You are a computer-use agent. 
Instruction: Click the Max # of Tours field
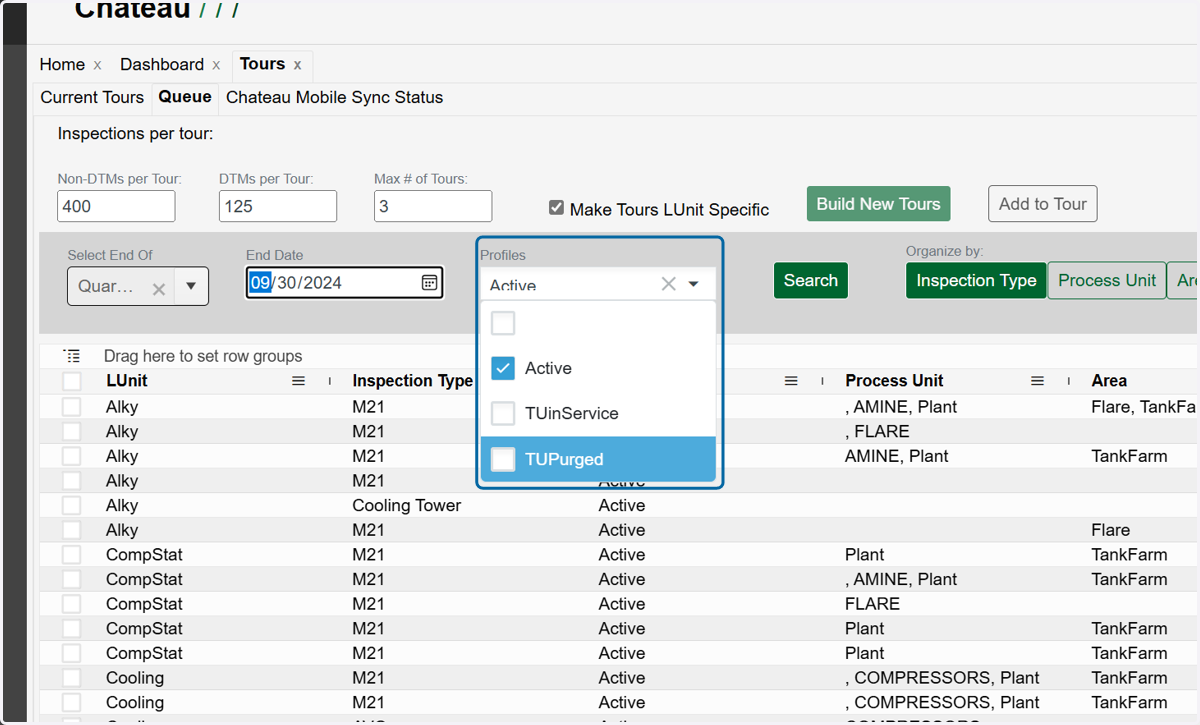(433, 206)
